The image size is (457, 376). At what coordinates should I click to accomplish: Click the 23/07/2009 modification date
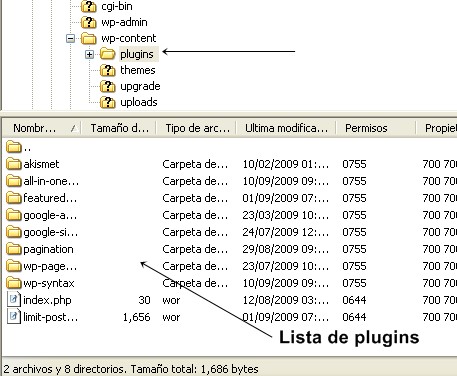pyautogui.click(x=286, y=266)
